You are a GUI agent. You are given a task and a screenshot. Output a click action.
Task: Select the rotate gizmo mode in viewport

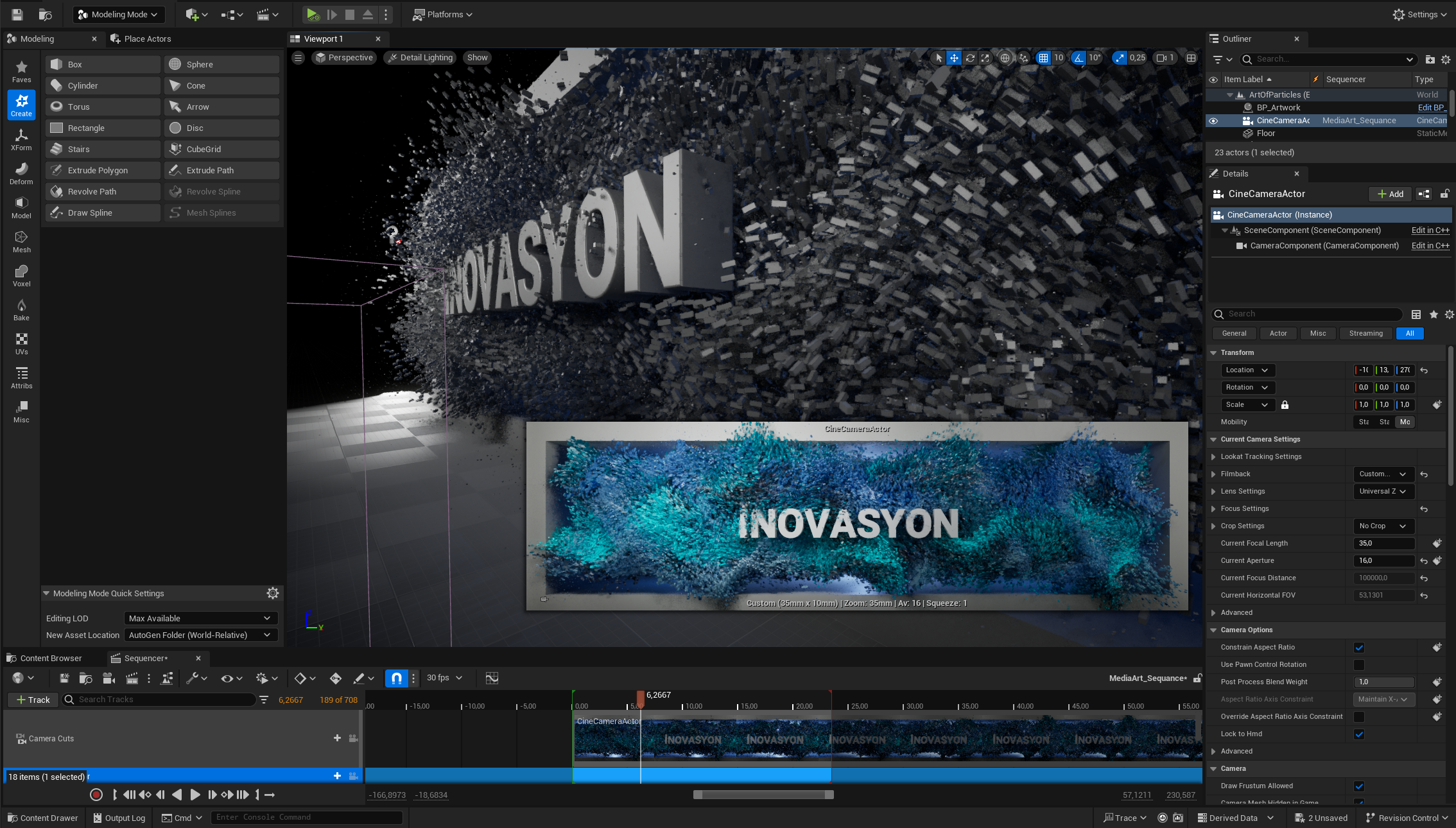coord(970,58)
